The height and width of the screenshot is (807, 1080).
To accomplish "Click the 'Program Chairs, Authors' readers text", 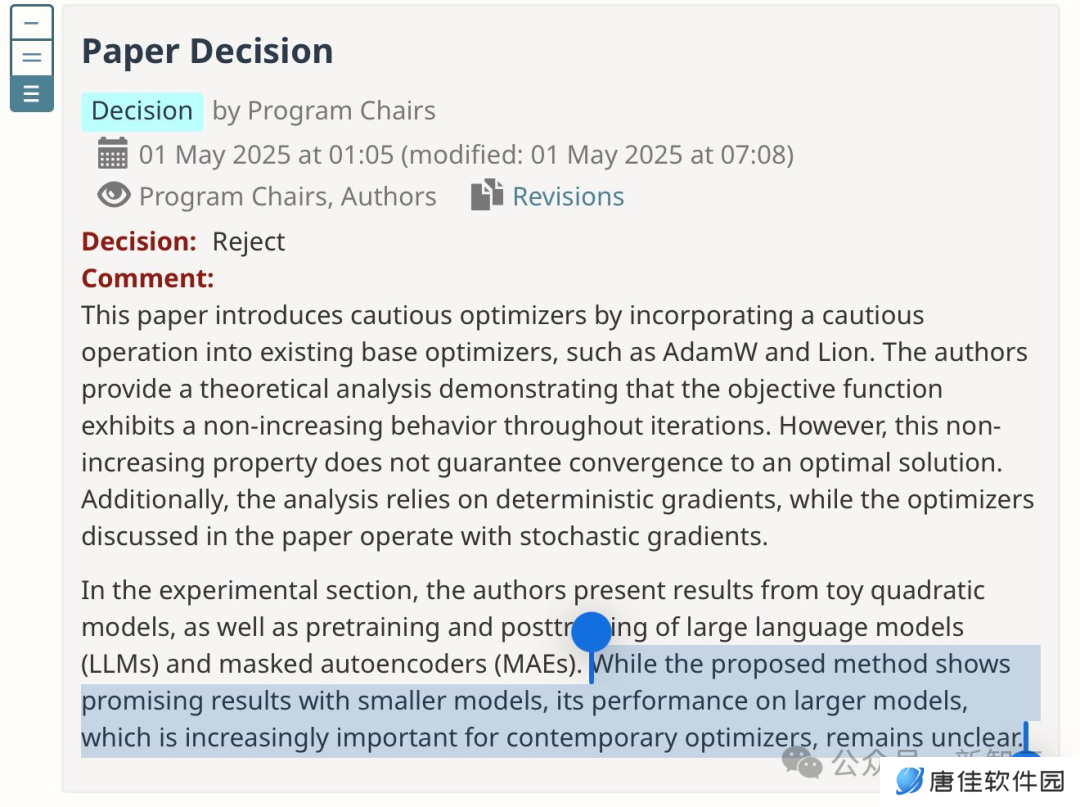I will pyautogui.click(x=288, y=197).
